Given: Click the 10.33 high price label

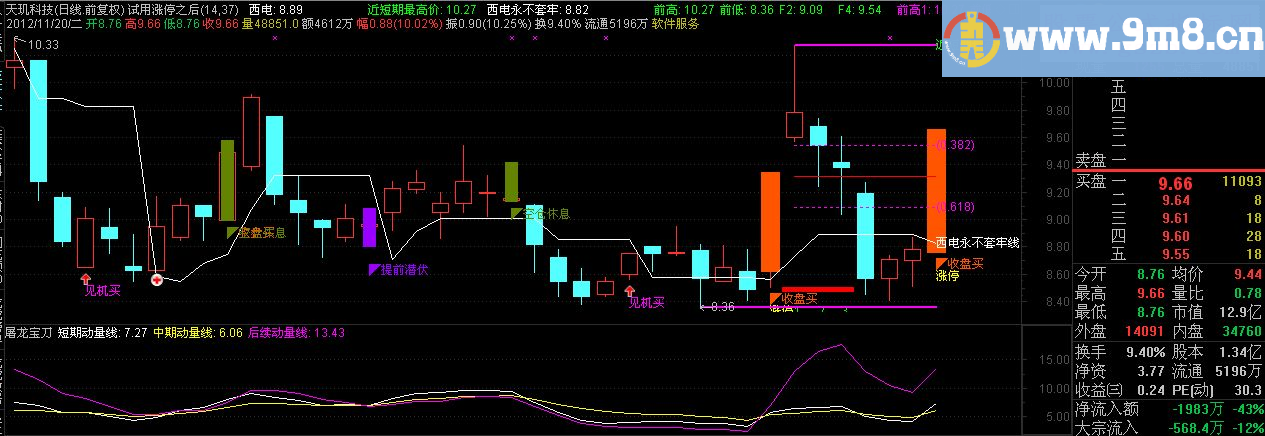Looking at the screenshot, I should [44, 45].
